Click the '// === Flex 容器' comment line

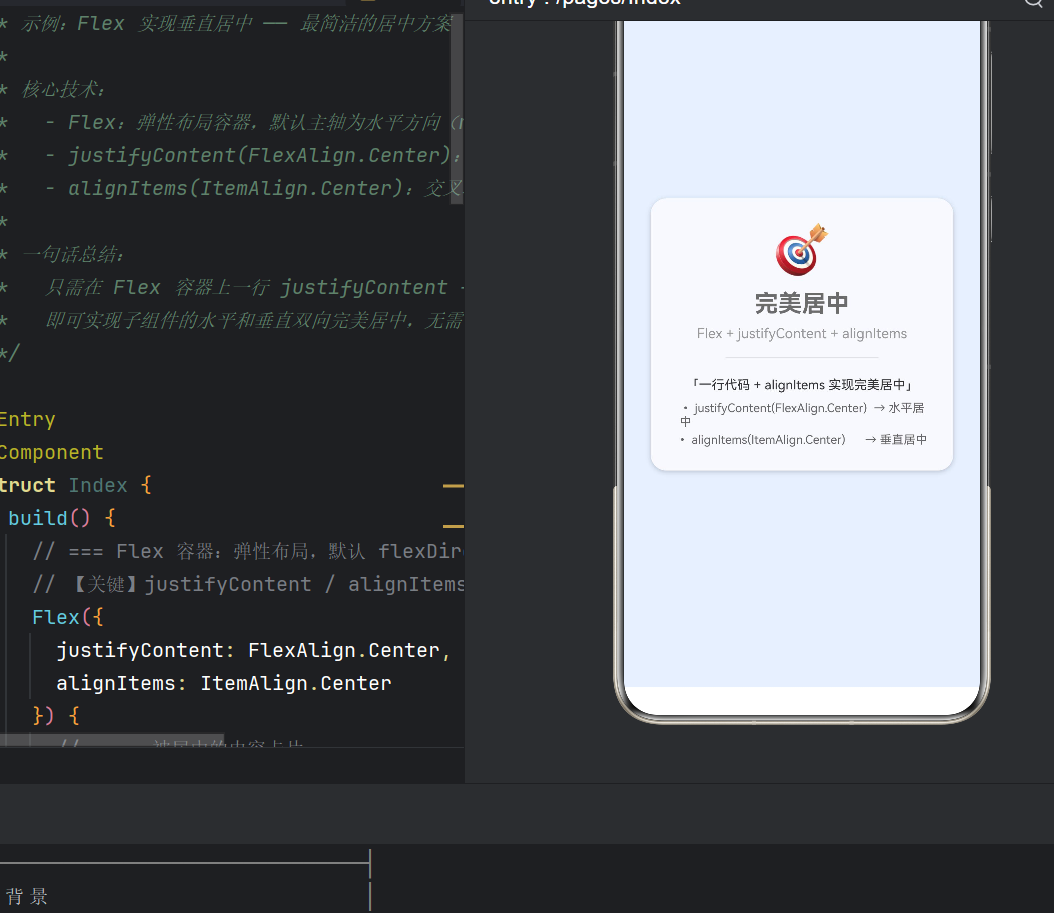pyautogui.click(x=248, y=551)
